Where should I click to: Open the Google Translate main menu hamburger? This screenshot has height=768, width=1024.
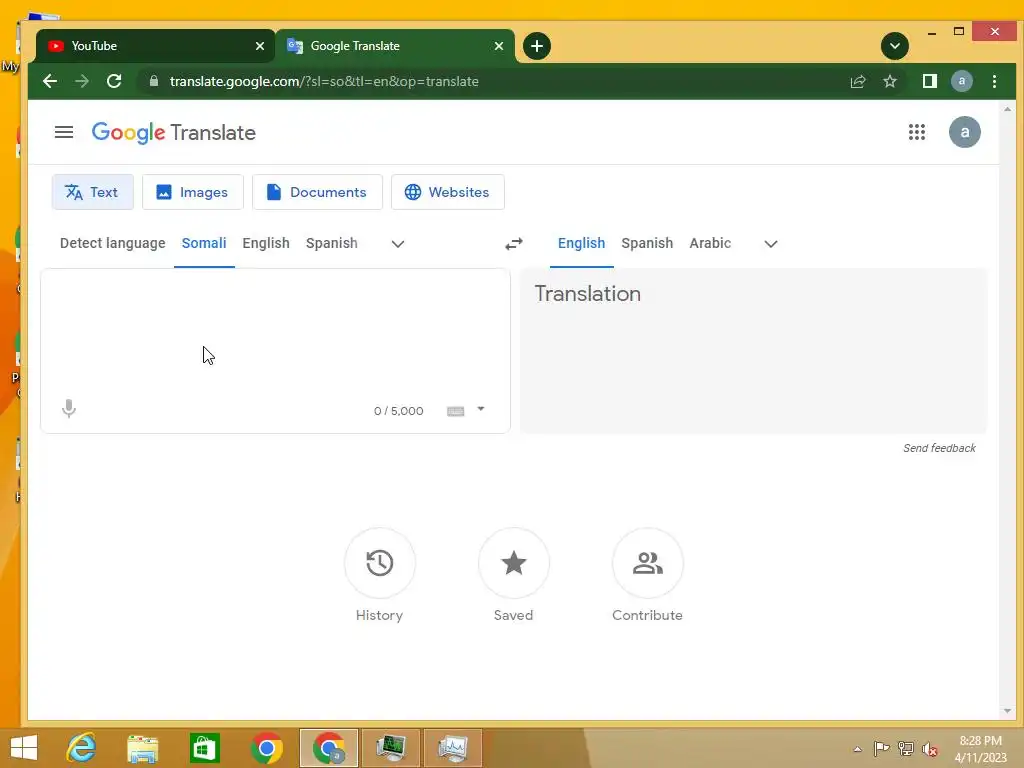pos(63,133)
